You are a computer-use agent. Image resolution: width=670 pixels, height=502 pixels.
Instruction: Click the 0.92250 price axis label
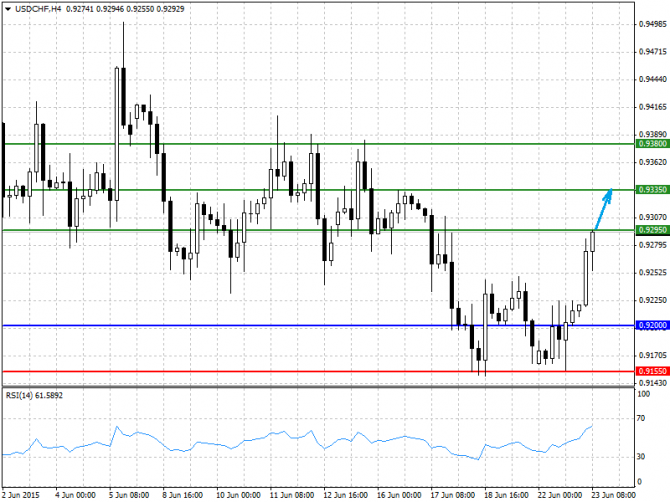[x=653, y=300]
